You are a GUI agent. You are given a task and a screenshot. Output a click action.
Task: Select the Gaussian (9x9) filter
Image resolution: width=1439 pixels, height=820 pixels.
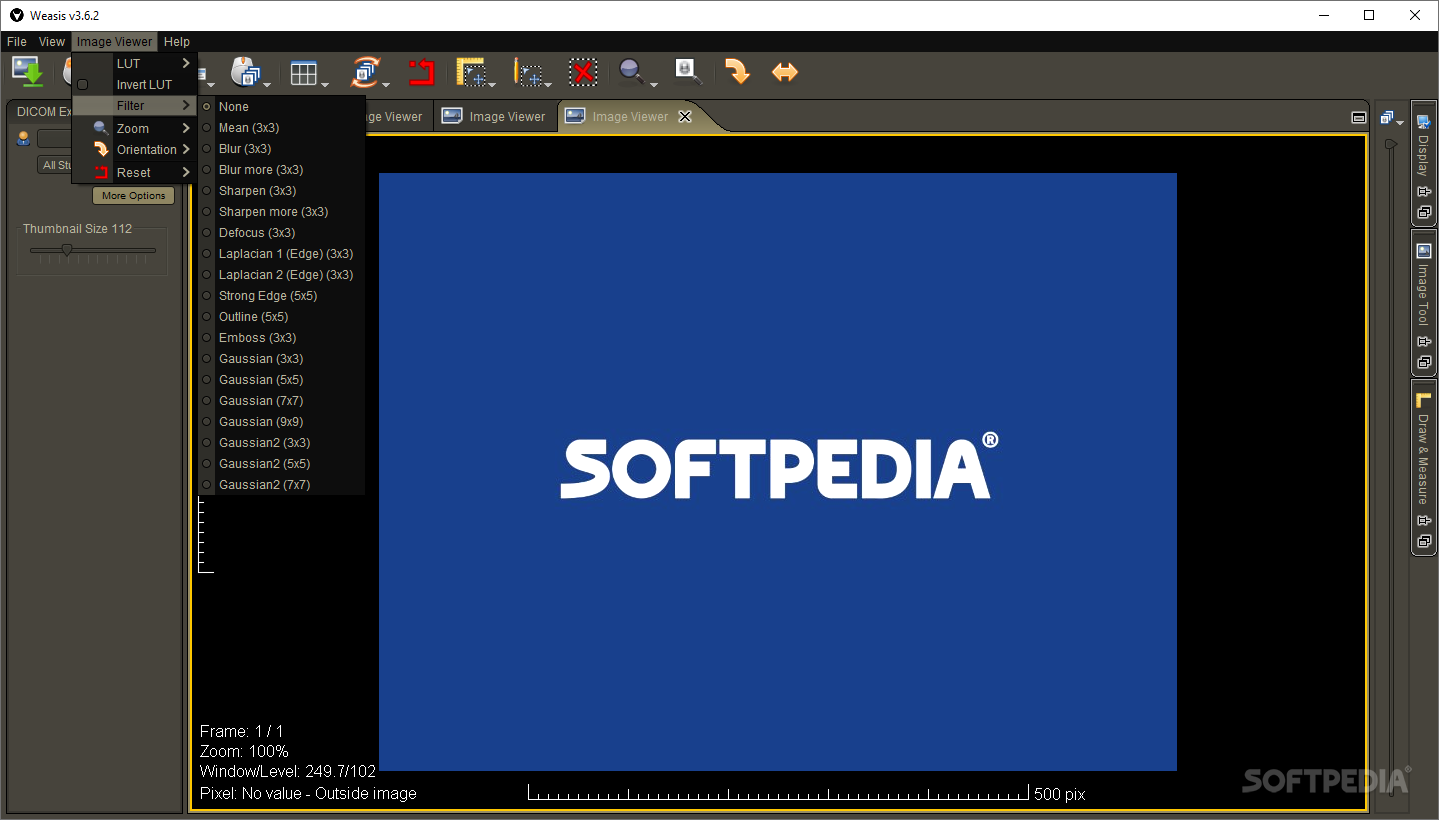pyautogui.click(x=282, y=421)
